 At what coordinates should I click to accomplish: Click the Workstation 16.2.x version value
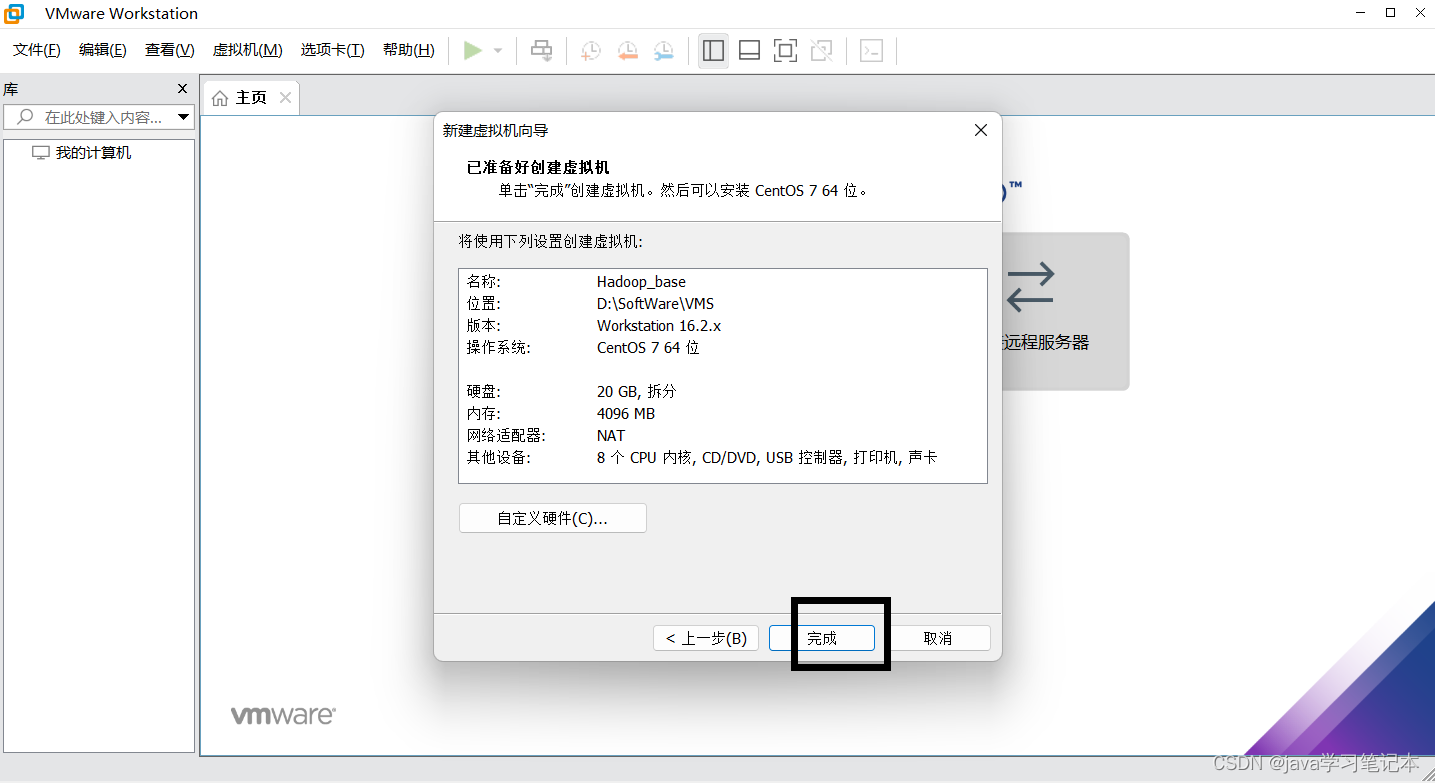pos(659,326)
